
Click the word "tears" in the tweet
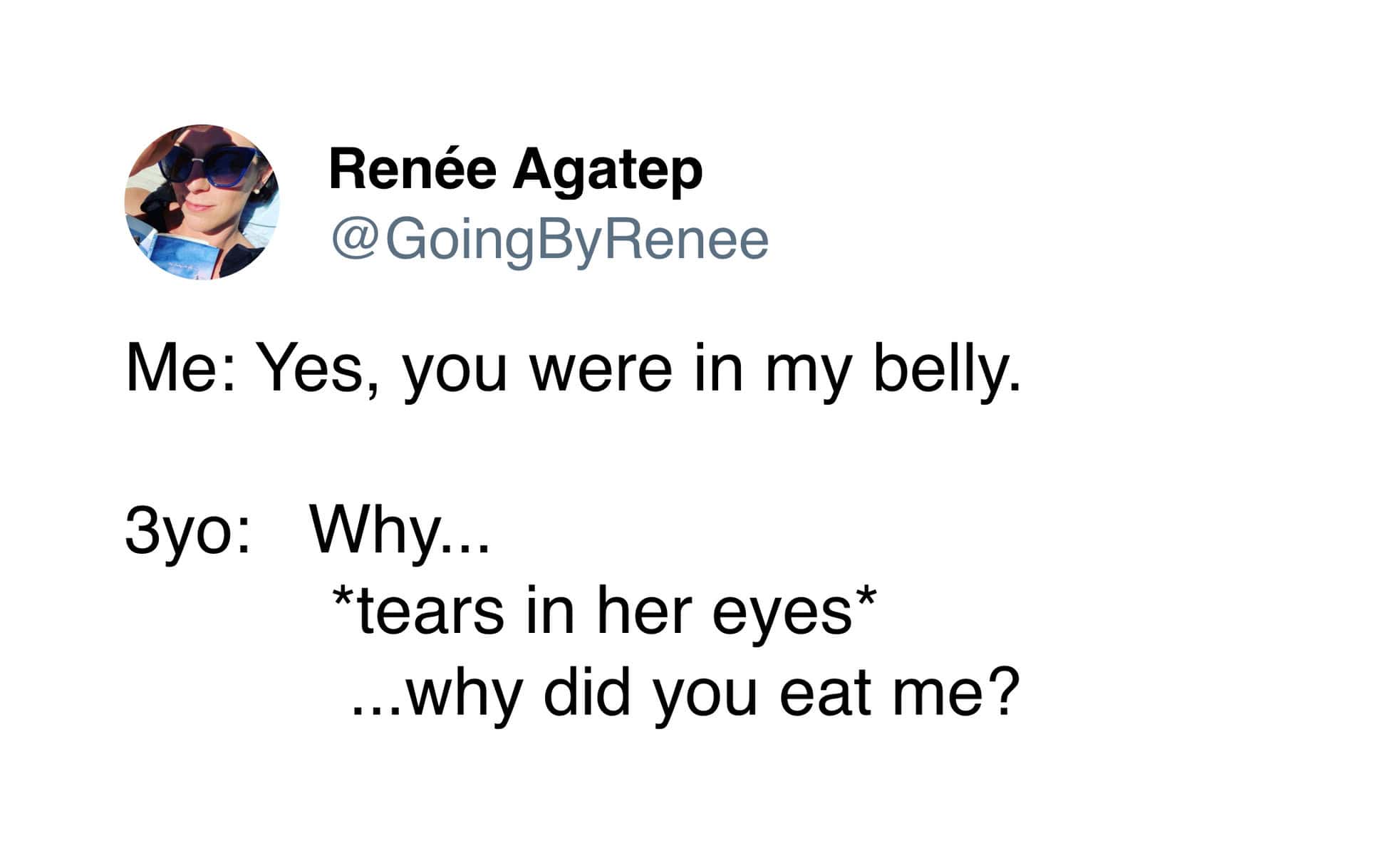click(x=430, y=611)
